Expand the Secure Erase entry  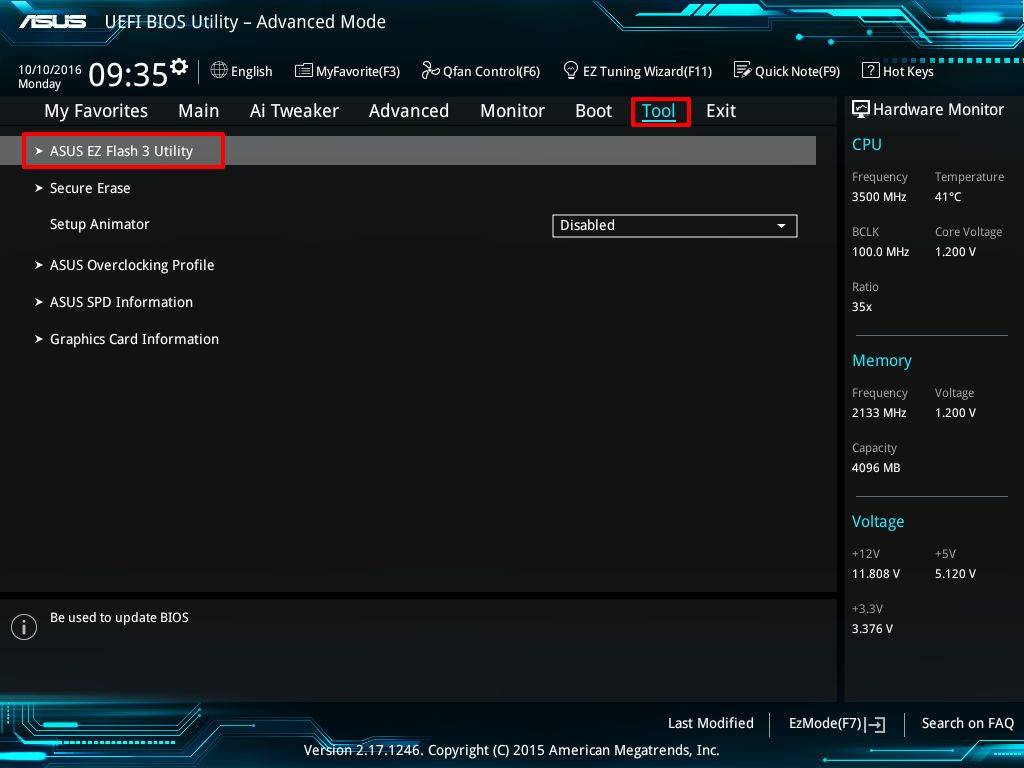[x=90, y=188]
